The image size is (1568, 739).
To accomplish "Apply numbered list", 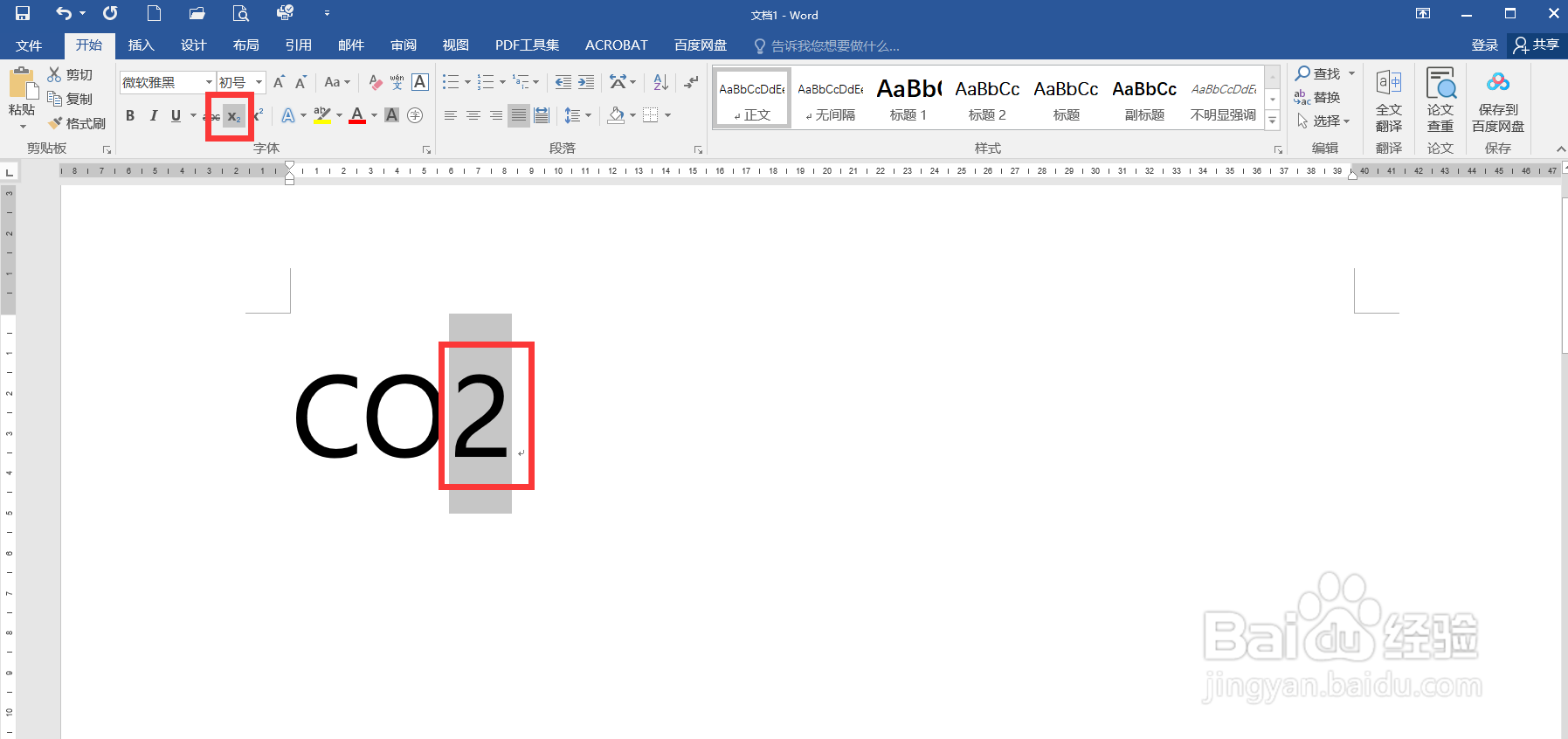I will coord(486,82).
